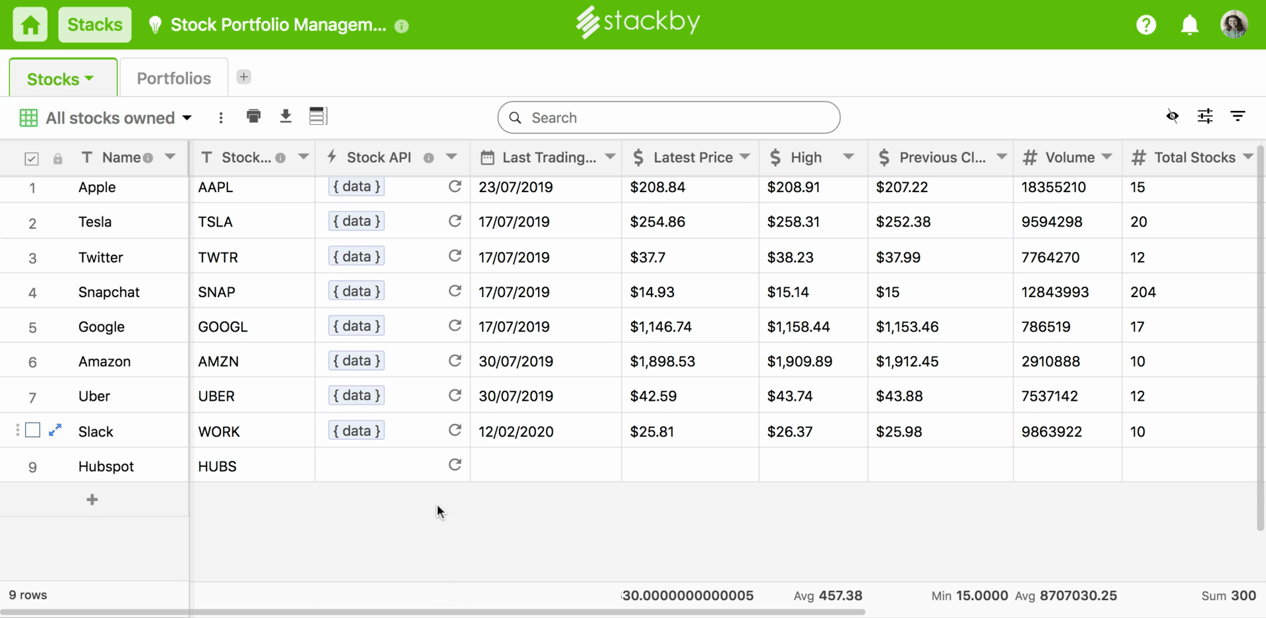This screenshot has height=618, width=1266.
Task: Open the row height icon
Action: point(318,117)
